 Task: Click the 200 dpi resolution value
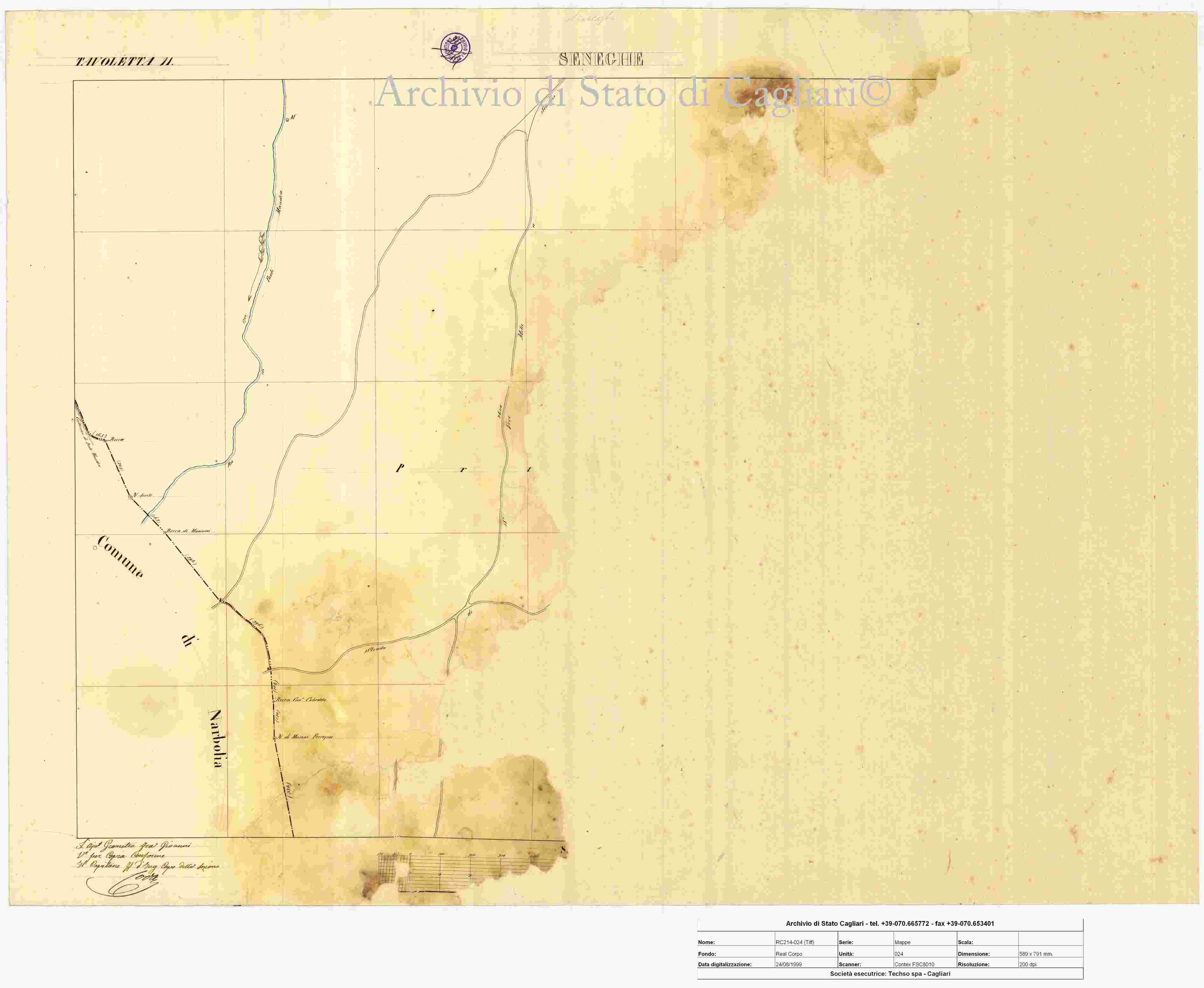click(x=1027, y=965)
